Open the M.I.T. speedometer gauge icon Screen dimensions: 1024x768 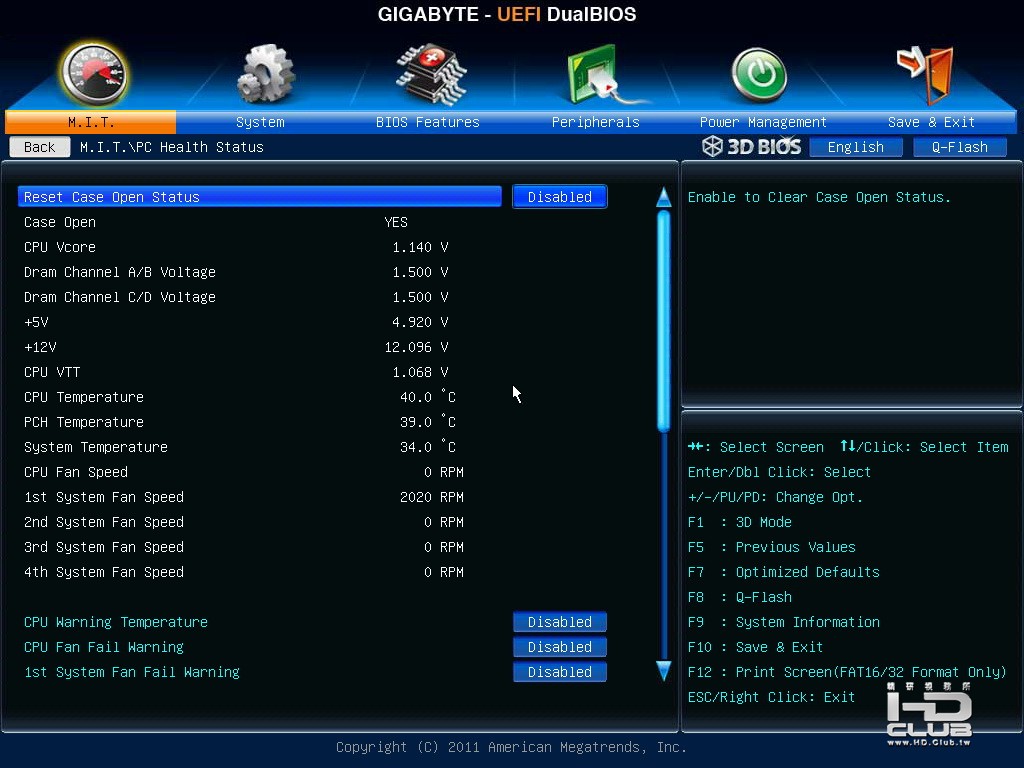pyautogui.click(x=93, y=74)
